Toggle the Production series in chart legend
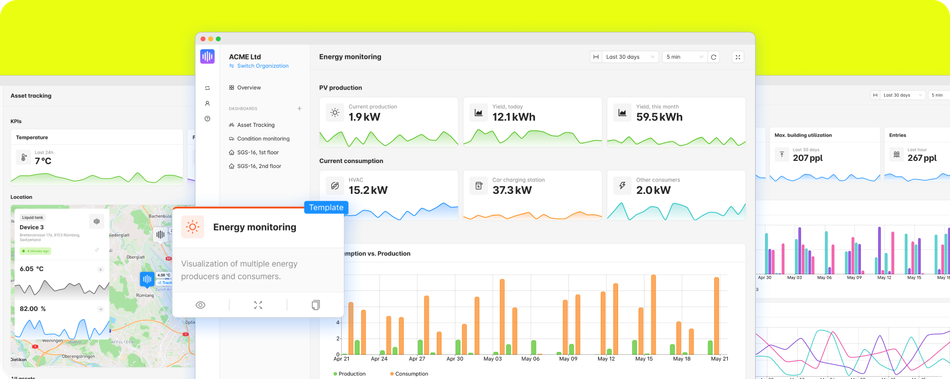This screenshot has height=379, width=950. 350,374
